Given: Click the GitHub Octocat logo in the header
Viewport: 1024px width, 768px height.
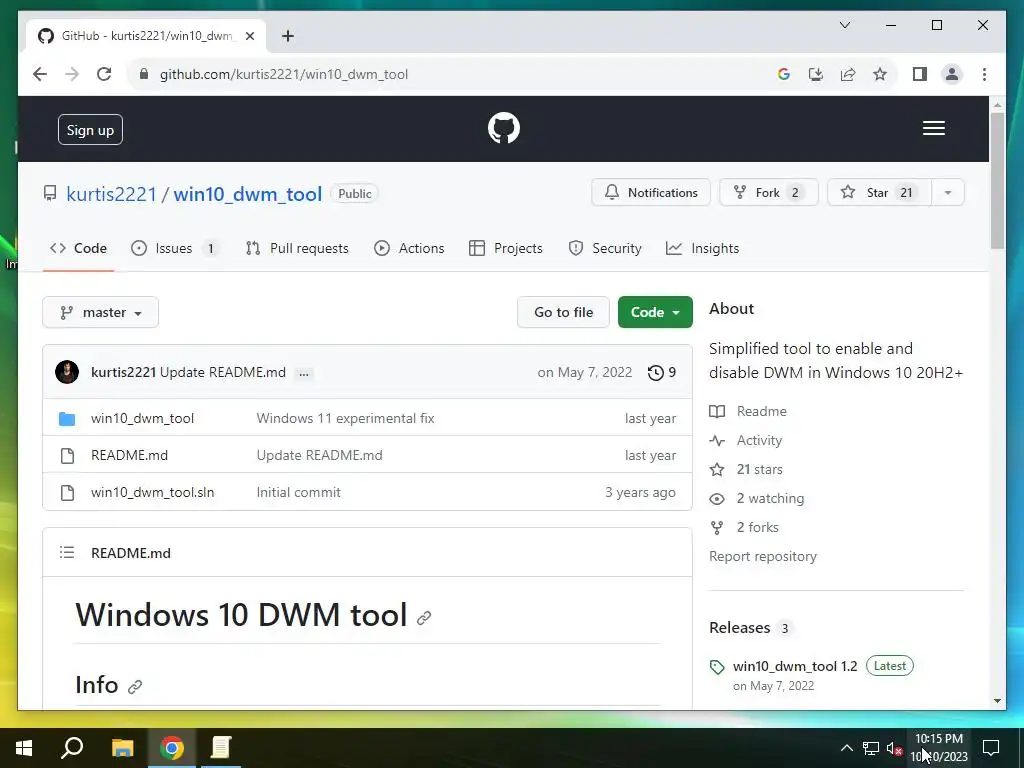Looking at the screenshot, I should click(504, 128).
